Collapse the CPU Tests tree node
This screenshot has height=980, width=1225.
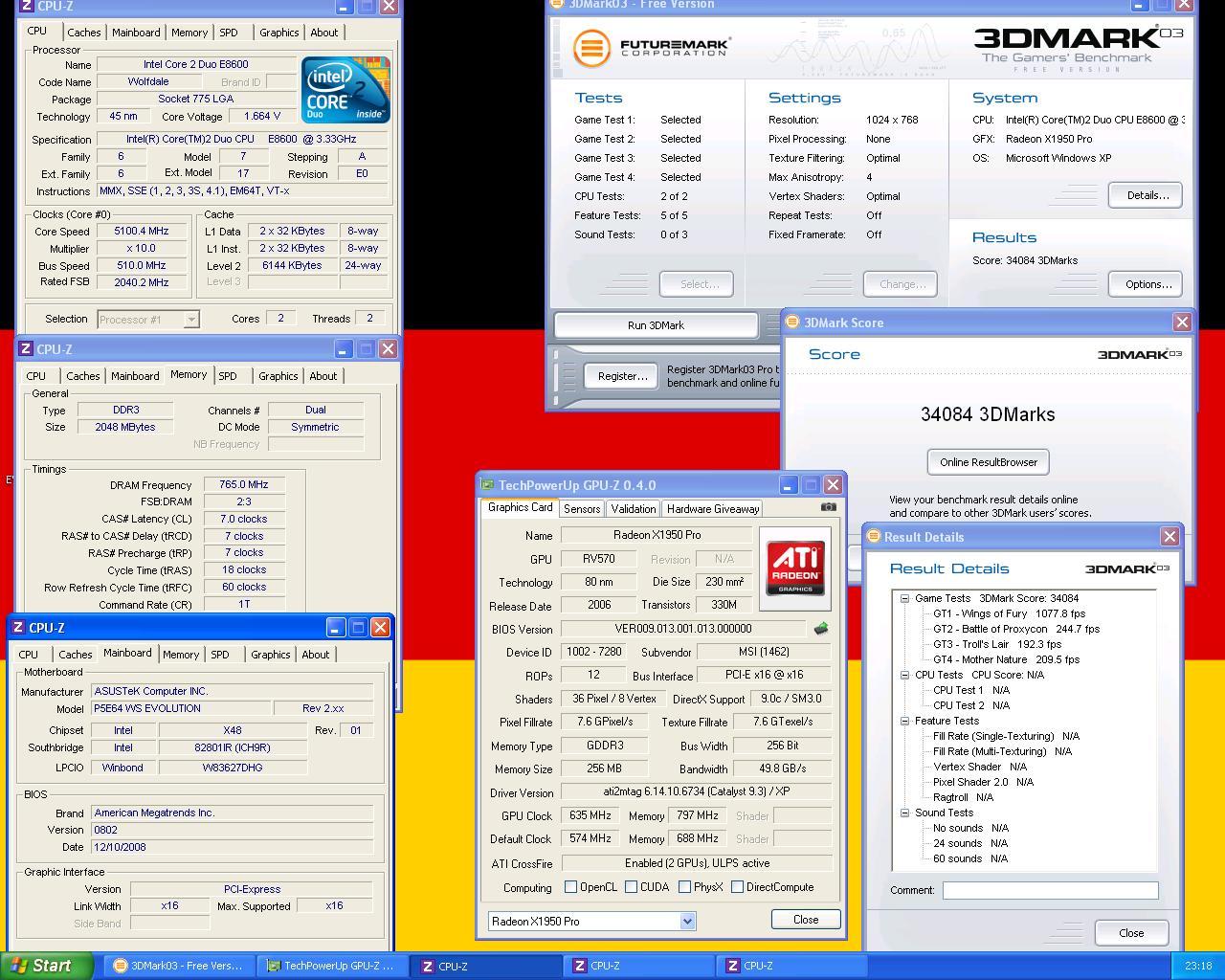904,675
